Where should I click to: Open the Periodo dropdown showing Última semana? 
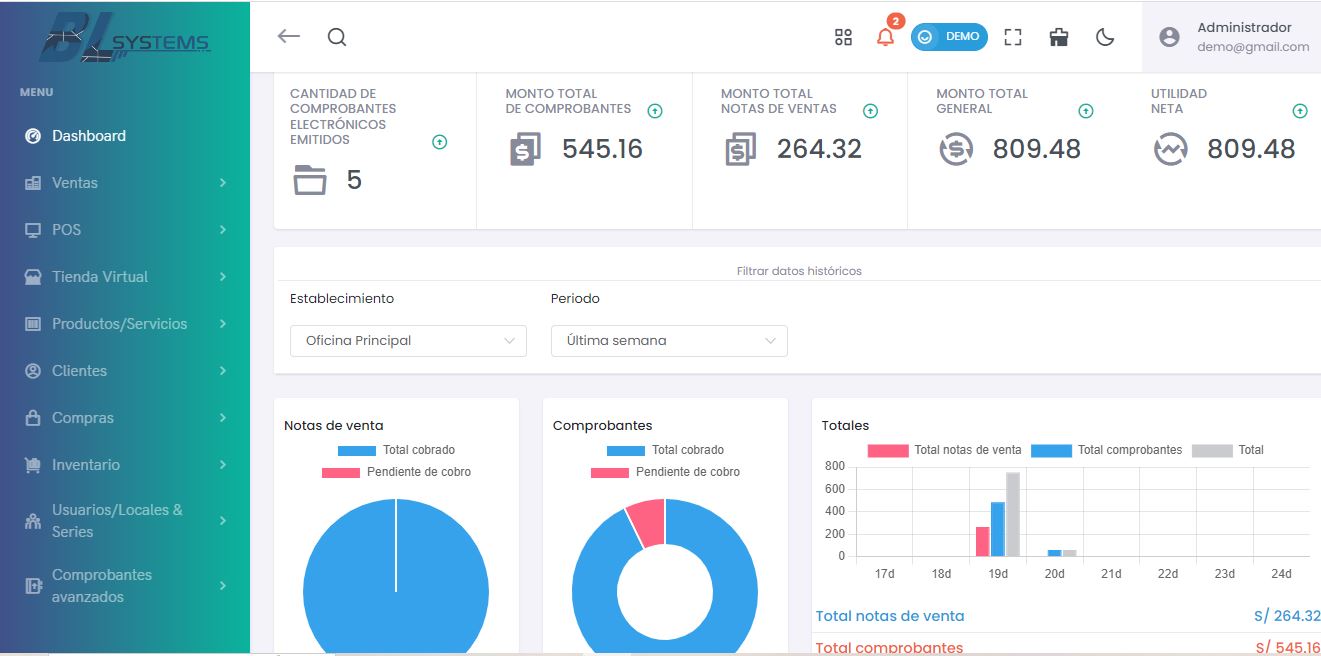tap(669, 341)
